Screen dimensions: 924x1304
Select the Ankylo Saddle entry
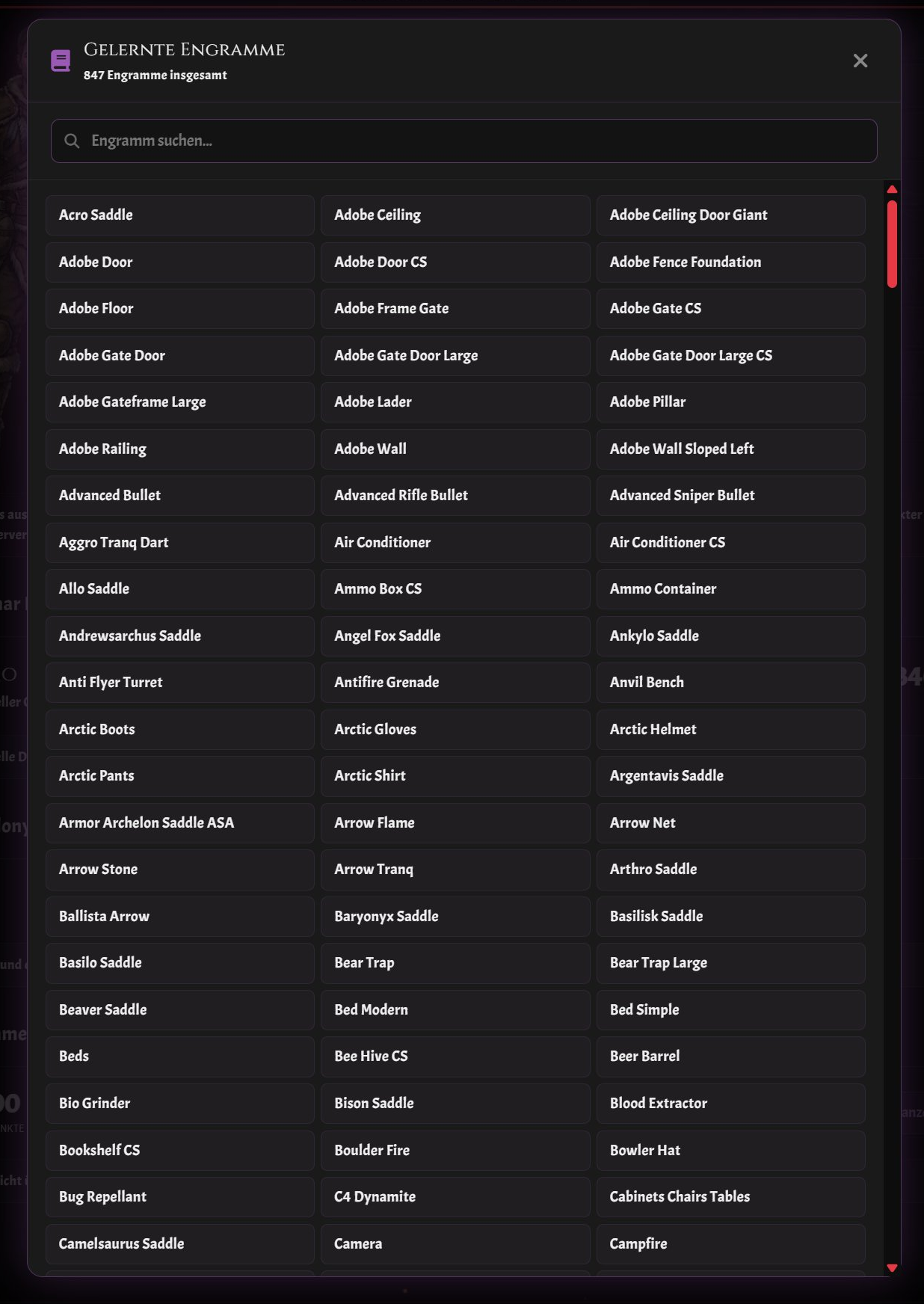point(730,636)
